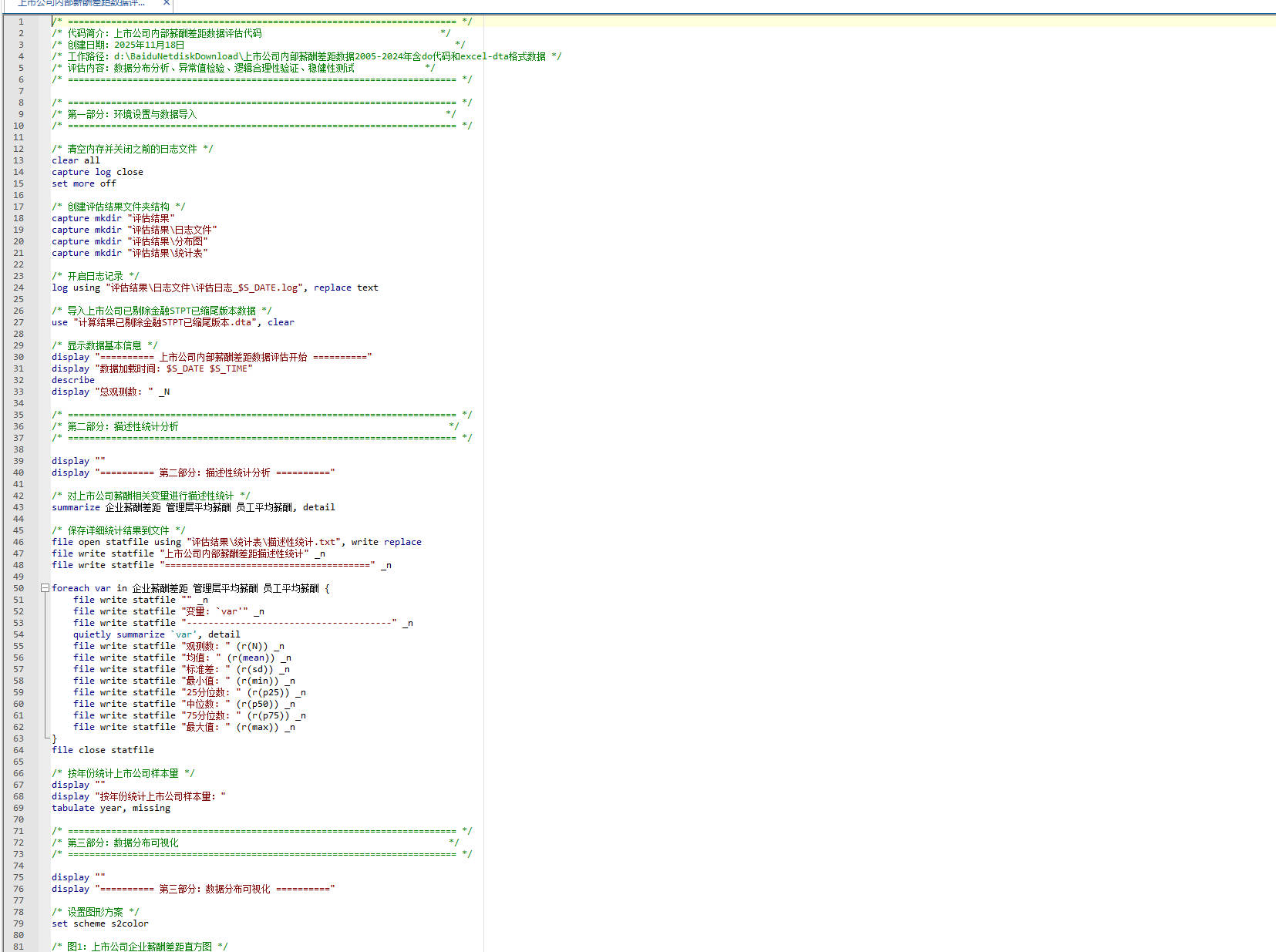Screen dimensions: 1276x952
Task: Click the comment heading '第三部分: 数据分布可视化'
Action: point(255,843)
